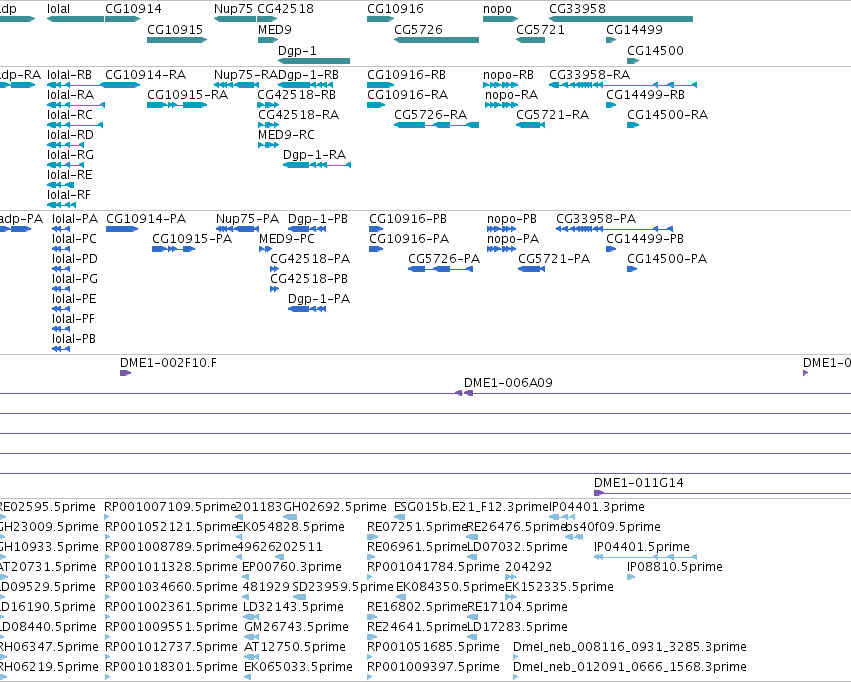The height and width of the screenshot is (682, 851).
Task: Click the teal gene bar under CG10915
Action: click(x=177, y=40)
